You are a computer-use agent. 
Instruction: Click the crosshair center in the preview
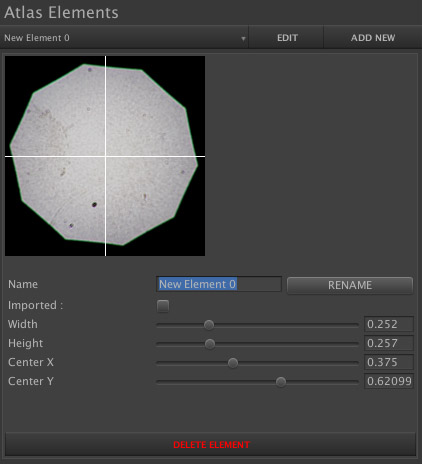[106, 156]
